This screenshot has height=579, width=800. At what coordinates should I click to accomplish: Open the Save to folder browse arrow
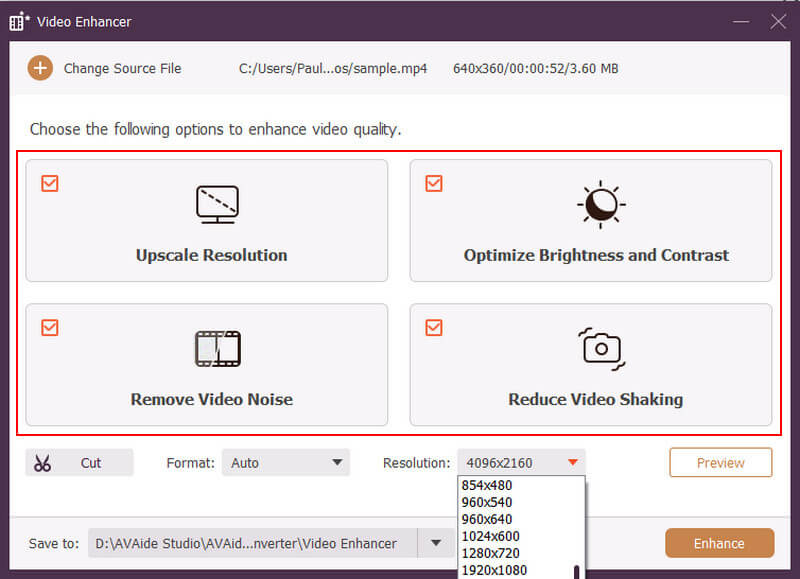tap(435, 543)
